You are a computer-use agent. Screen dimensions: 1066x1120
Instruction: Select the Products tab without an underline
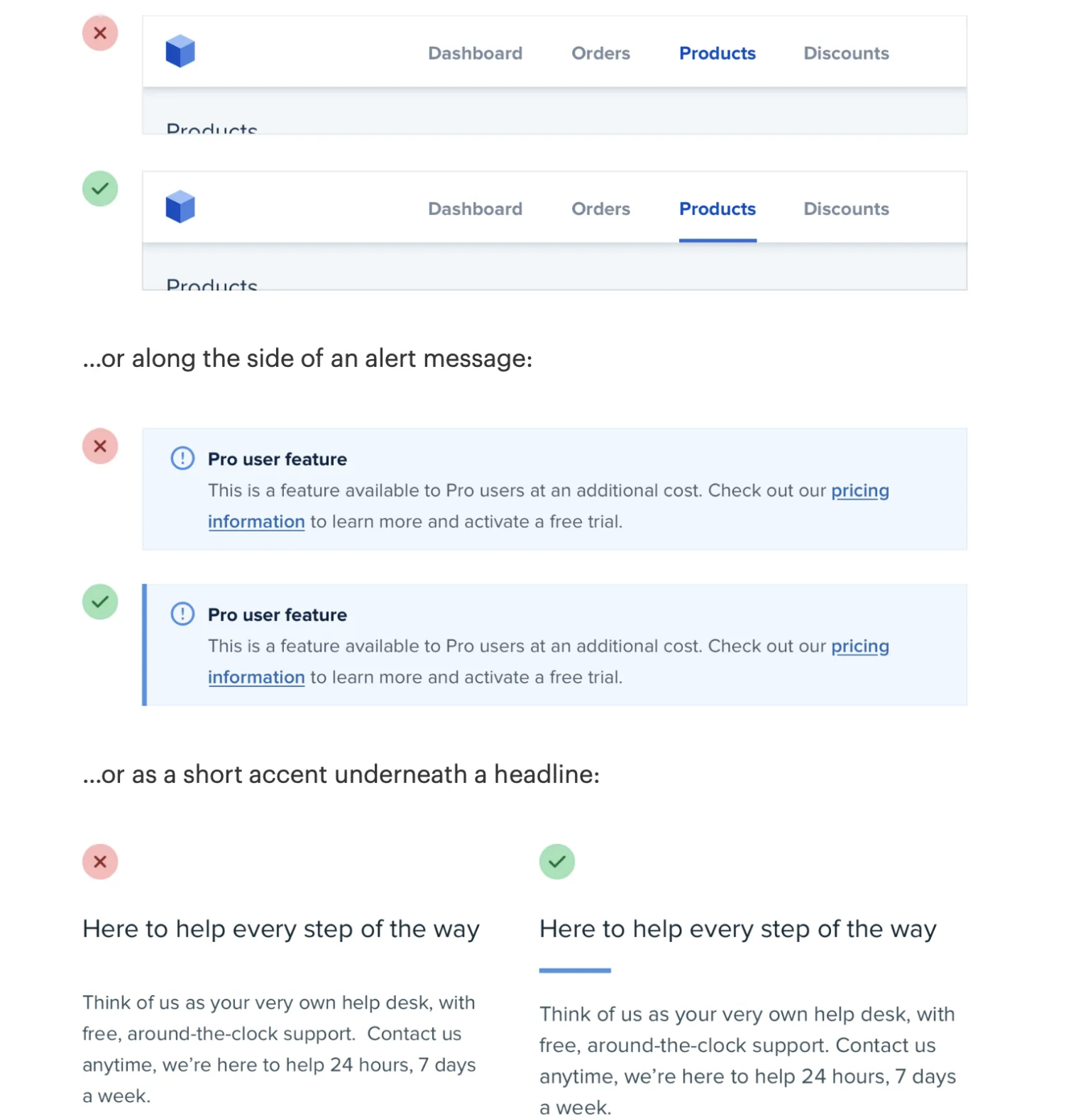coord(717,53)
